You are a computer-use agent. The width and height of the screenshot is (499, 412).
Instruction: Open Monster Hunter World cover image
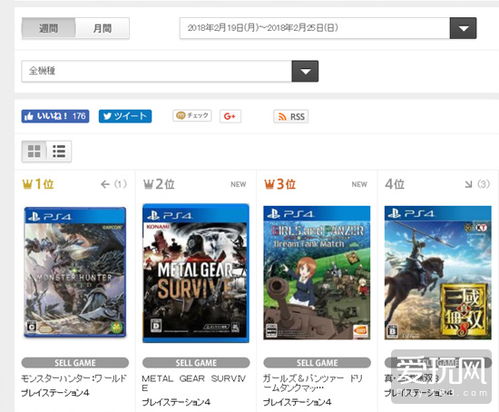point(75,272)
